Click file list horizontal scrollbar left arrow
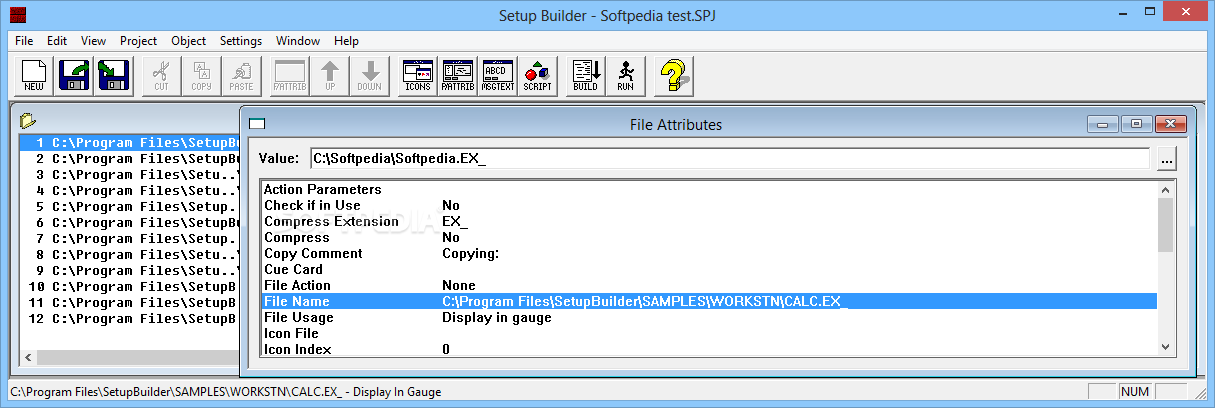This screenshot has width=1215, height=408. click(x=28, y=358)
